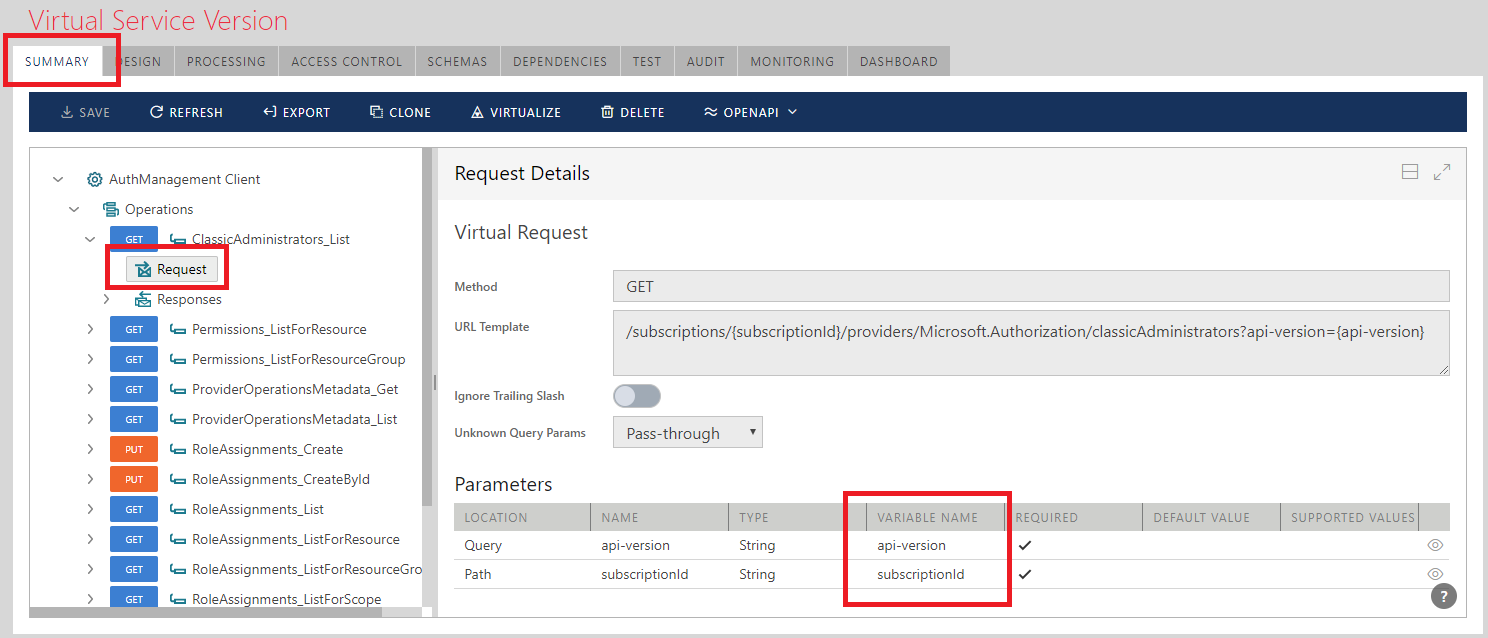The image size is (1488, 638).
Task: Click the split layout icon in Request Details
Action: coord(1410,172)
